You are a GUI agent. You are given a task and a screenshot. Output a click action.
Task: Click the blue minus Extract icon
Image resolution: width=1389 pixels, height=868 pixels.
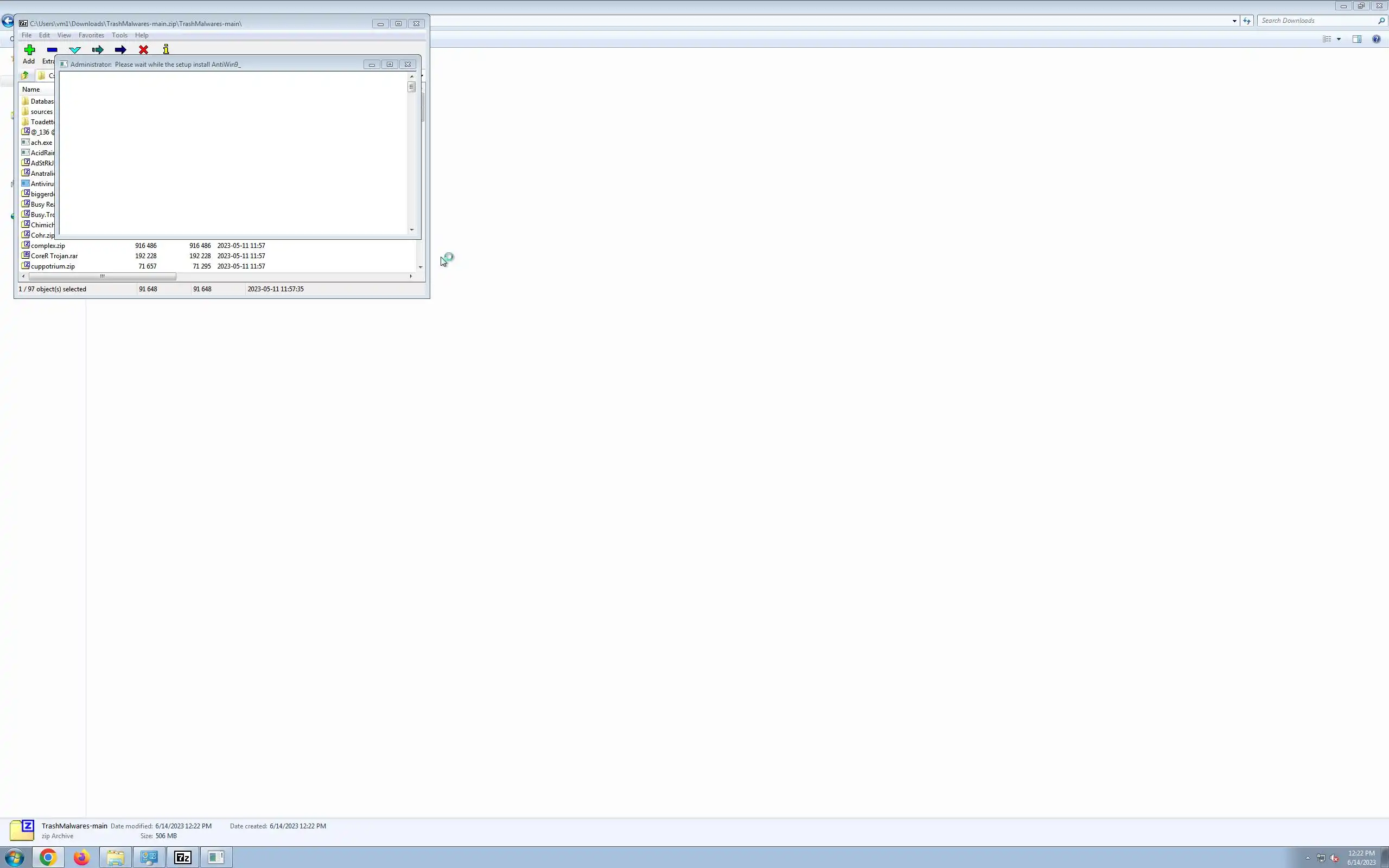click(x=52, y=50)
